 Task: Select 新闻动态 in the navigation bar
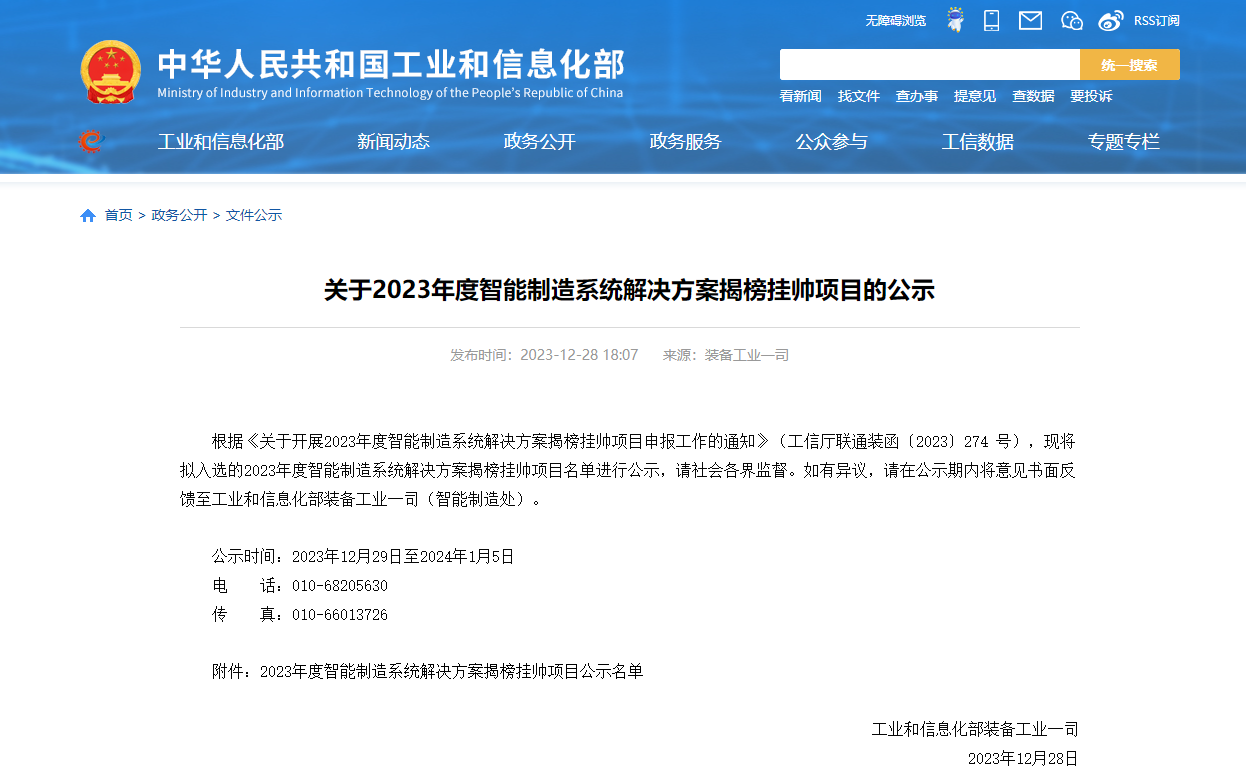393,142
